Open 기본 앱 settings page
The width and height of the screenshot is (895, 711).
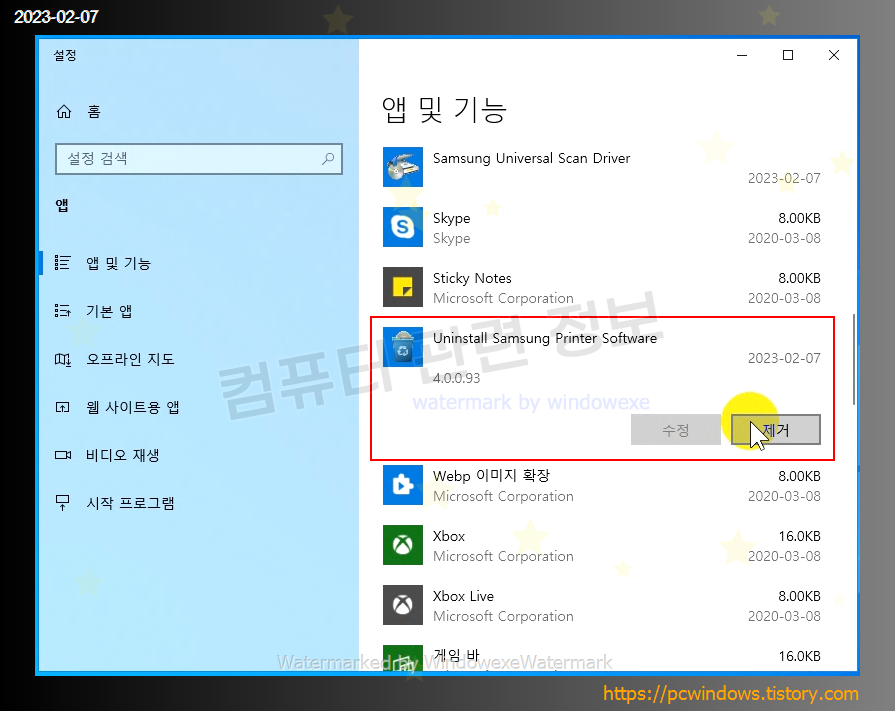click(x=109, y=311)
